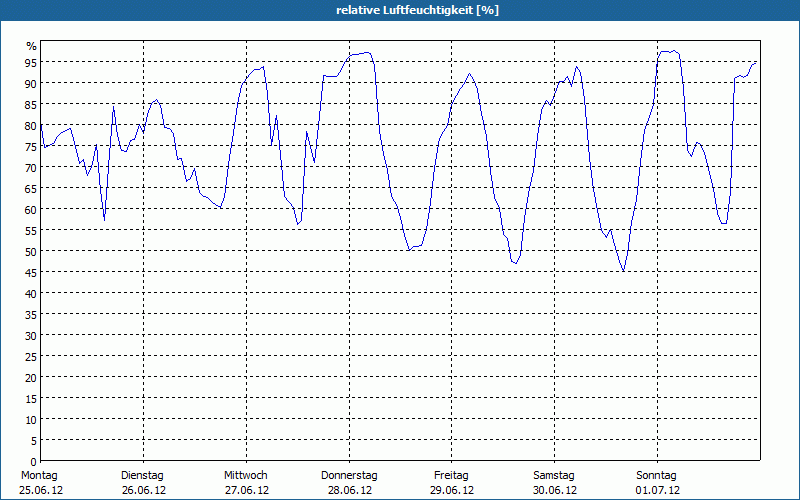Click the date '30.06.12'

coord(555,491)
